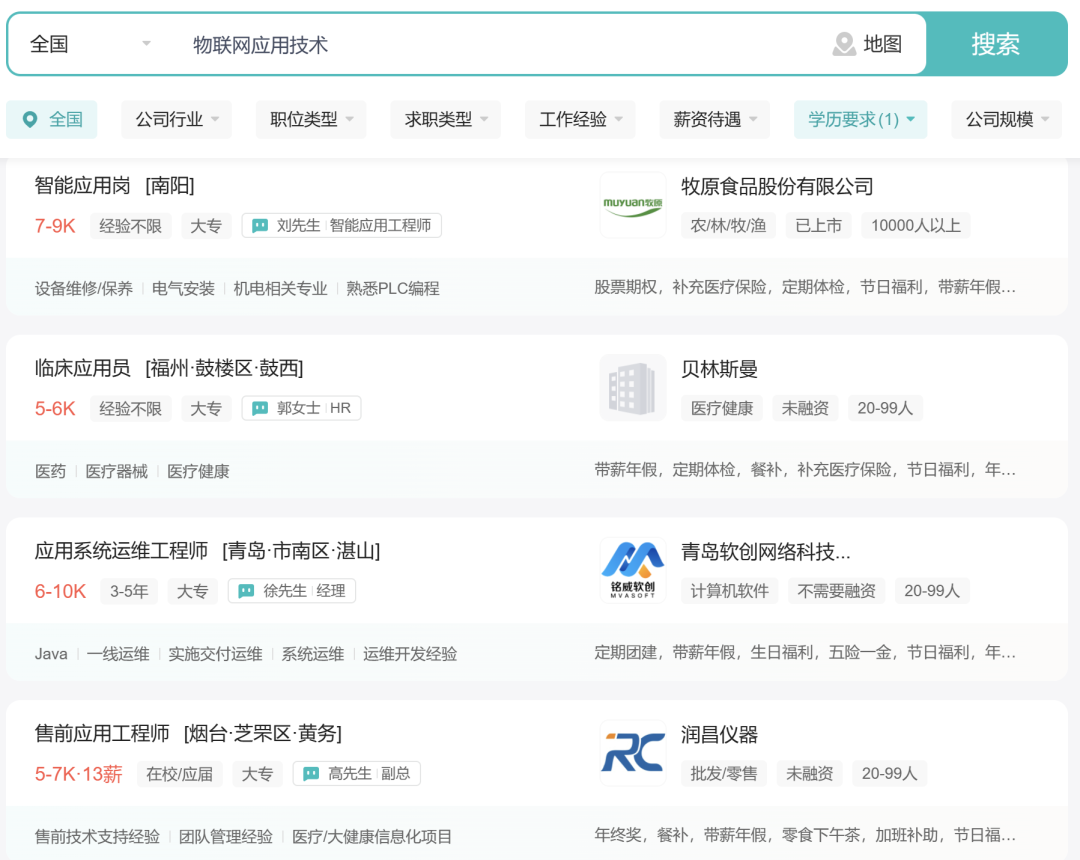
Task: Click the 售前技术支持经验 keyword
Action: click(x=97, y=837)
